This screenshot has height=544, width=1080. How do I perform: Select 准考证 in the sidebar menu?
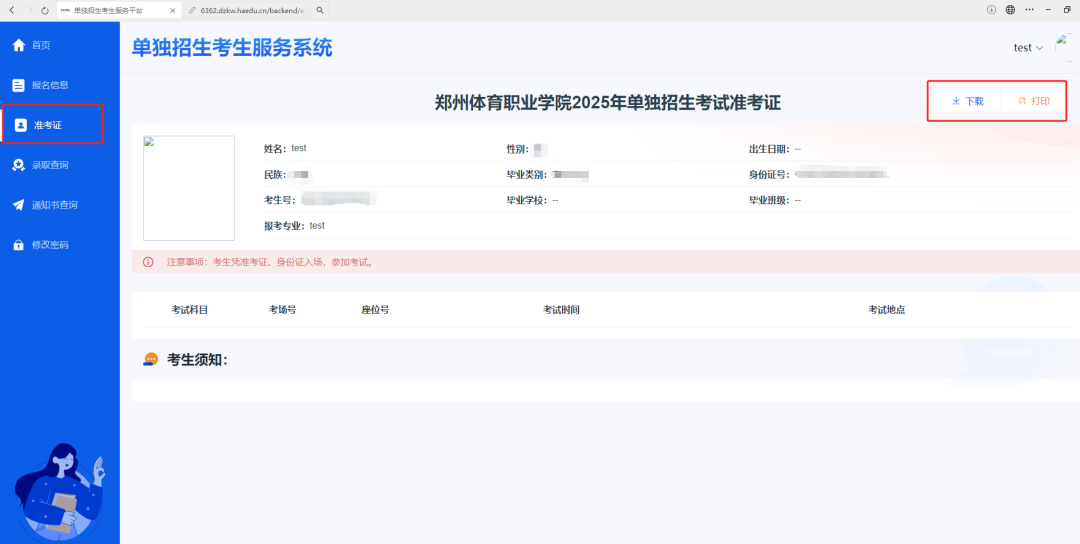pos(52,125)
